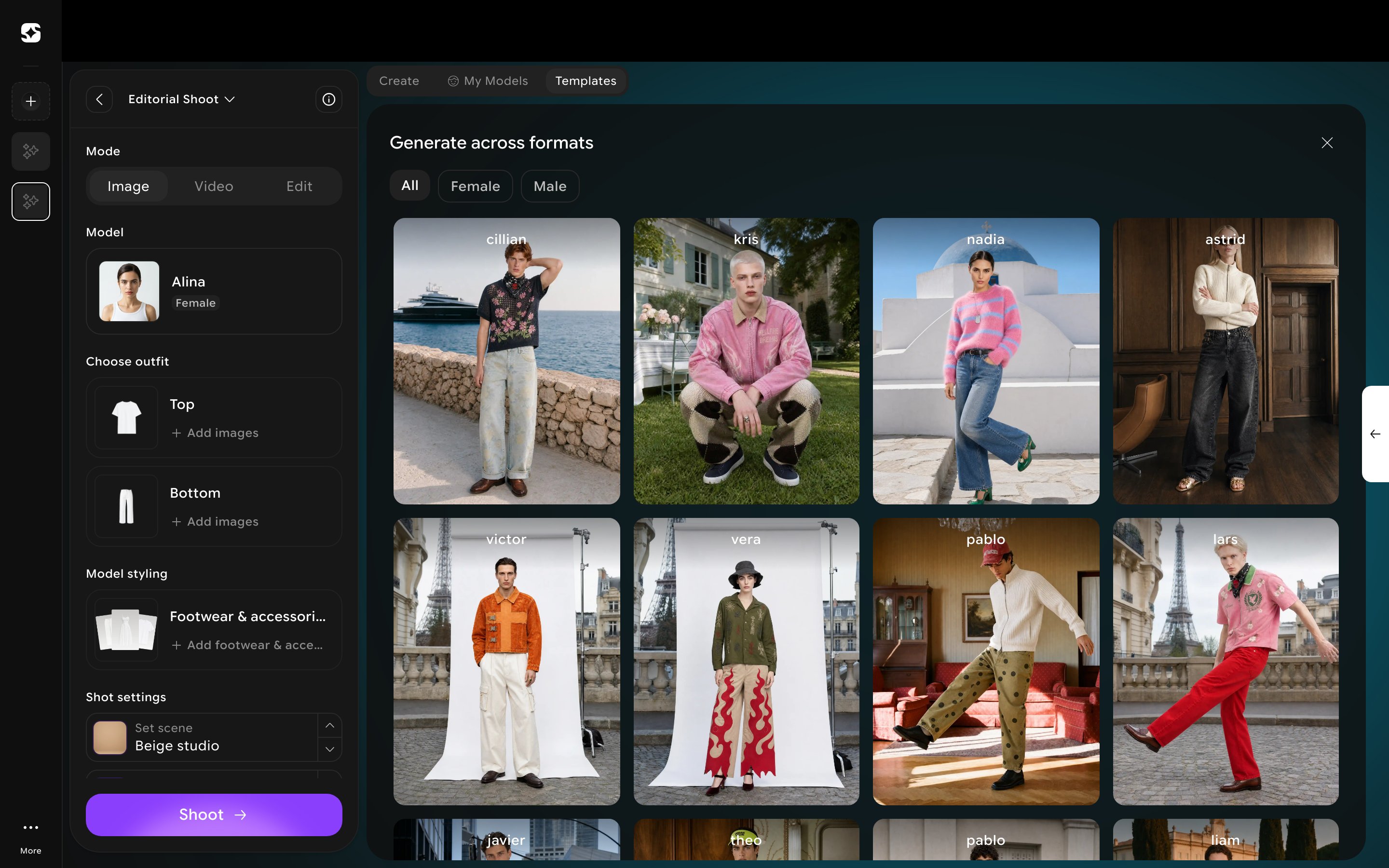This screenshot has height=868, width=1389.
Task: Open the Editorial Shoot dropdown
Action: click(x=181, y=99)
